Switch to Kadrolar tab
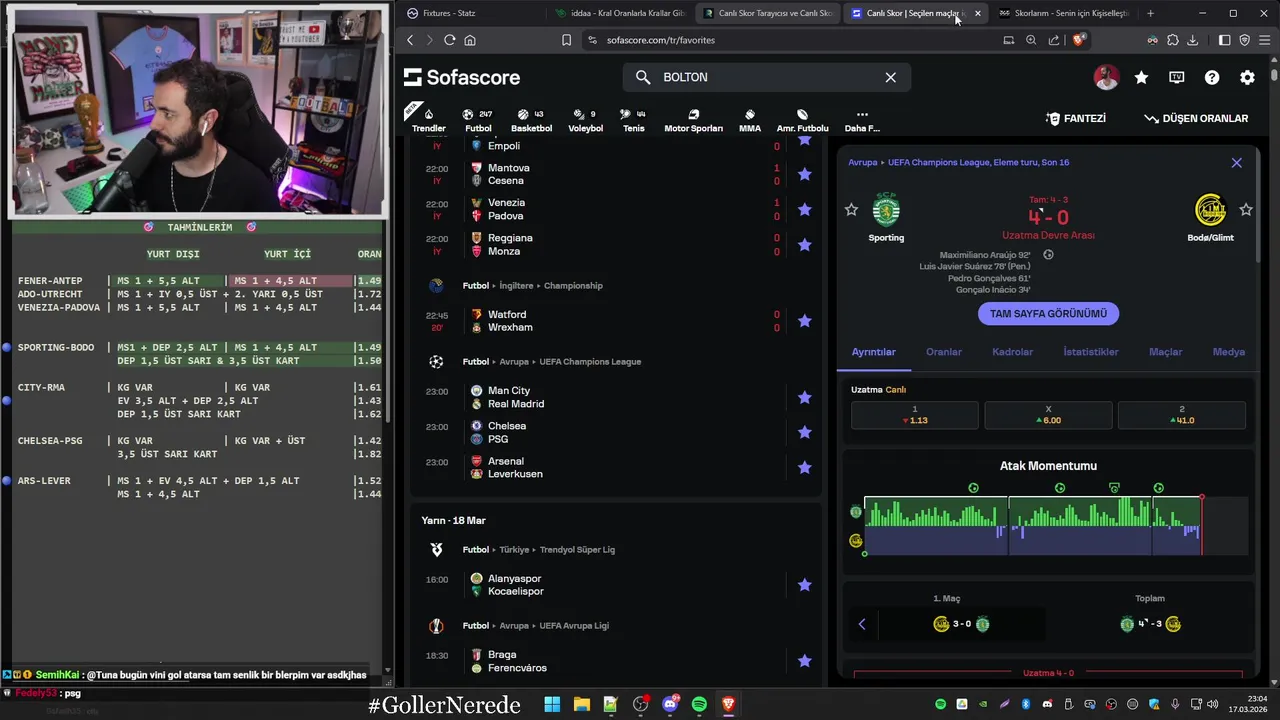 [x=1012, y=352]
